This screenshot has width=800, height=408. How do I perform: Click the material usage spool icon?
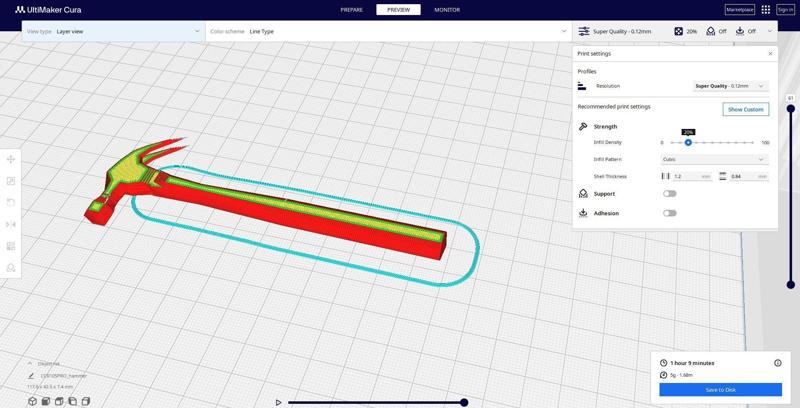point(663,375)
